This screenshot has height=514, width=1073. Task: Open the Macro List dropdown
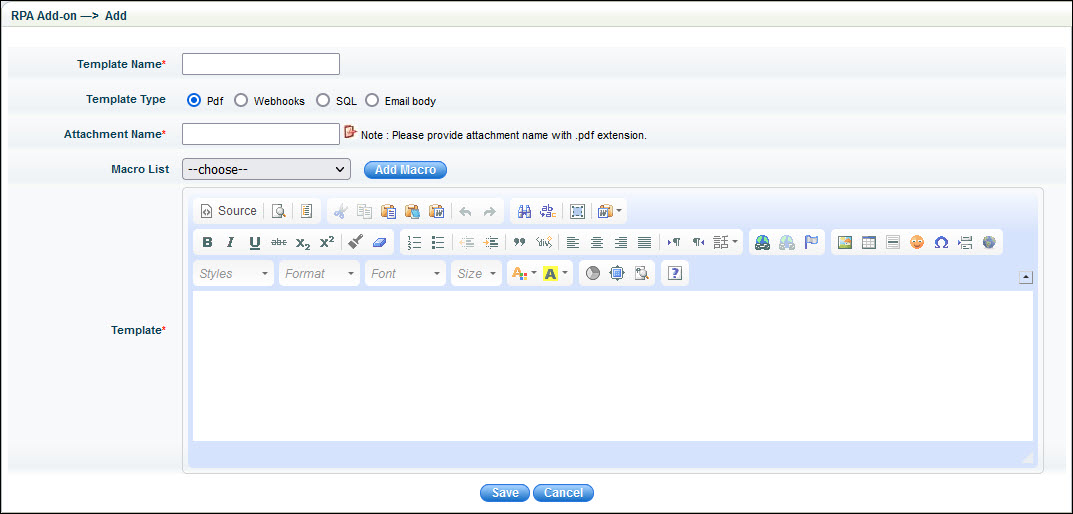click(x=266, y=169)
